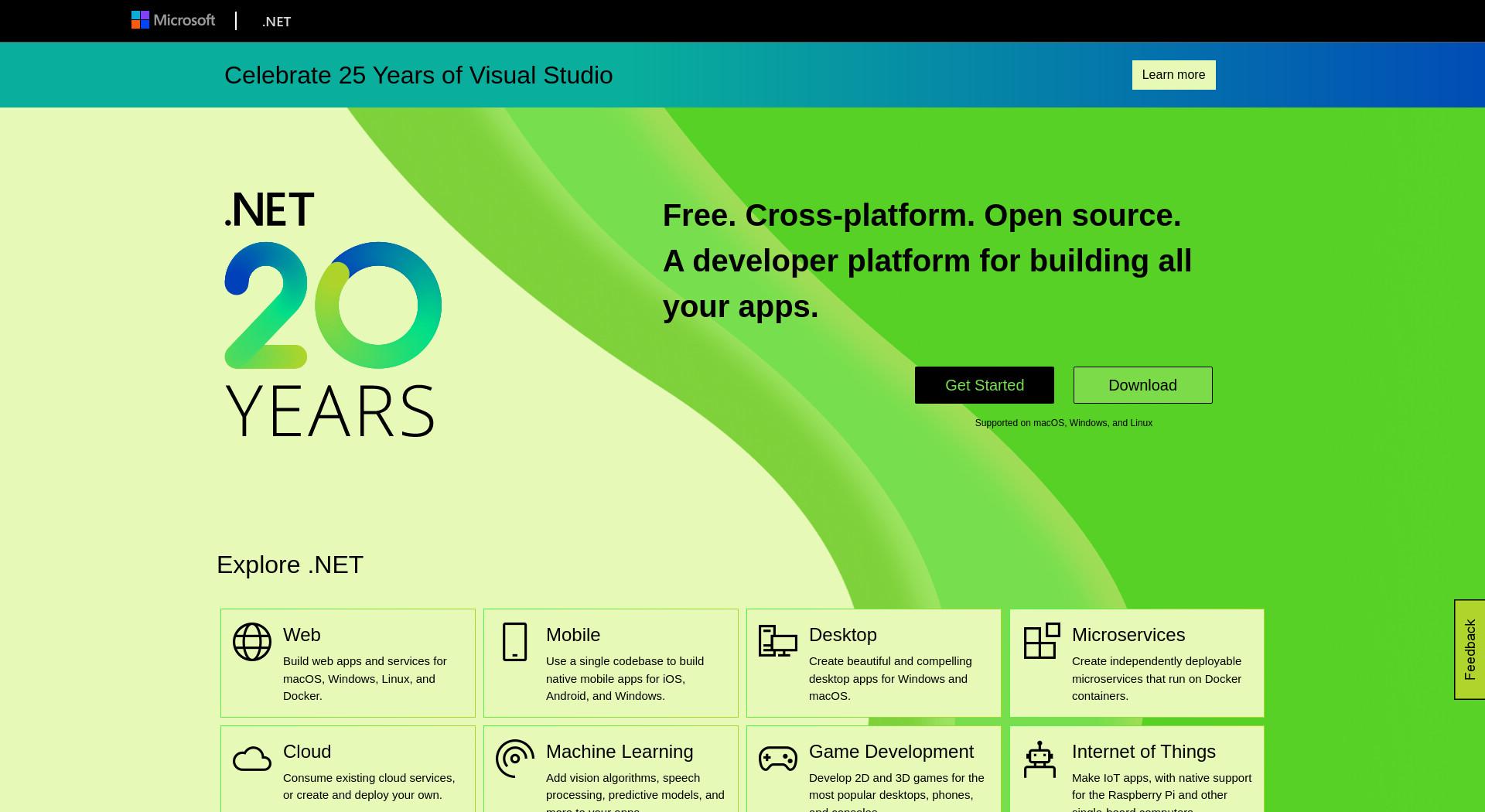Click 'Make IoT apps, with native support' description
Image resolution: width=1485 pixels, height=812 pixels.
coord(1162,792)
